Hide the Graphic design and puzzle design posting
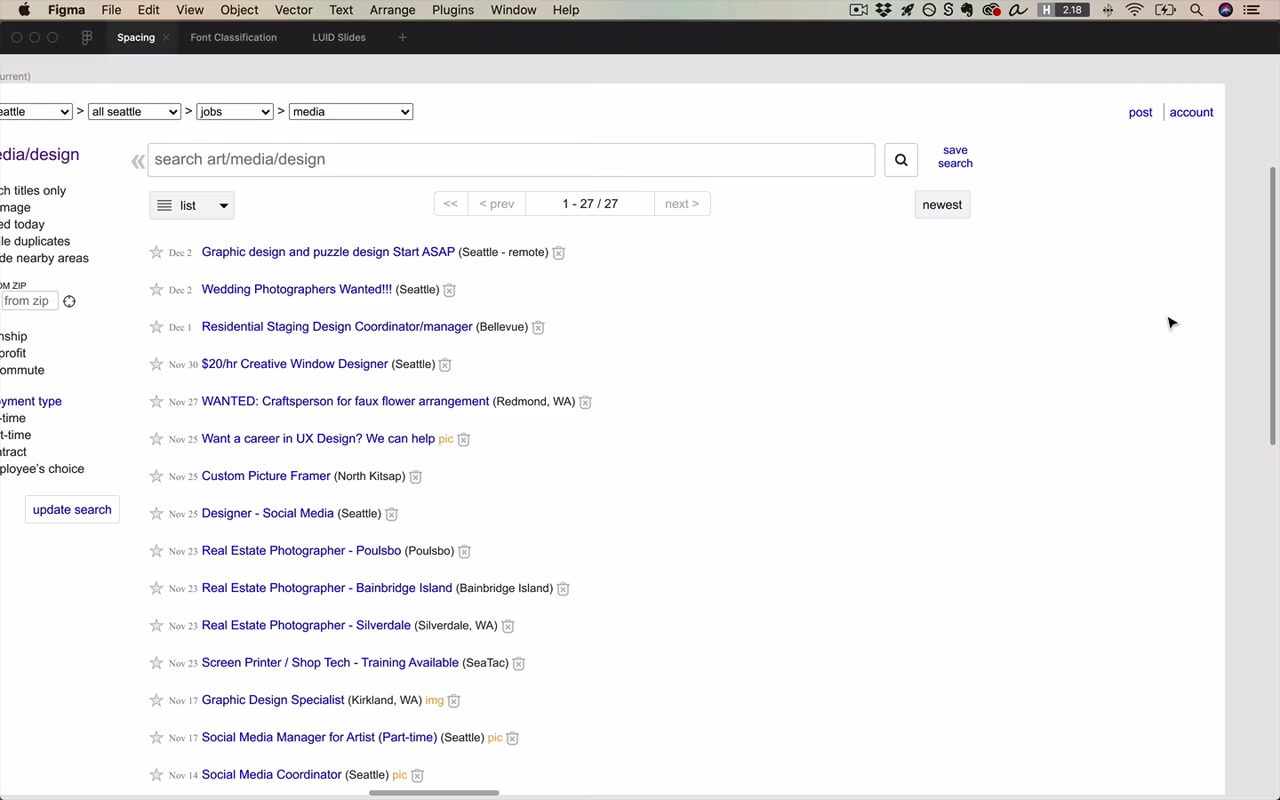This screenshot has height=800, width=1280. (x=559, y=253)
